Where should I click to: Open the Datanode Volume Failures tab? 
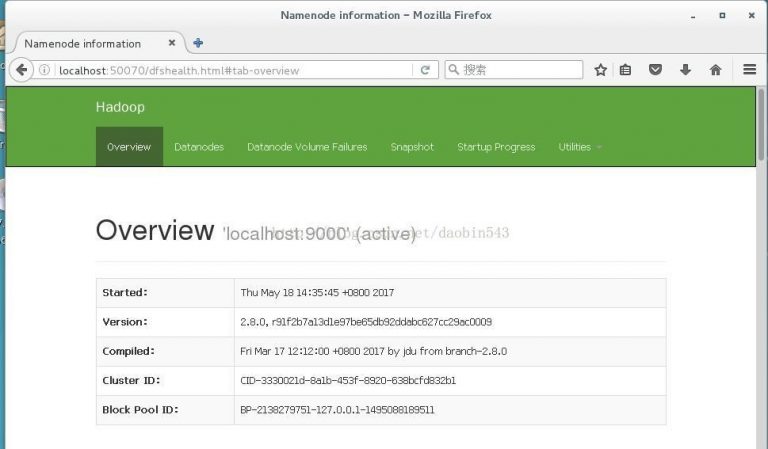(307, 147)
